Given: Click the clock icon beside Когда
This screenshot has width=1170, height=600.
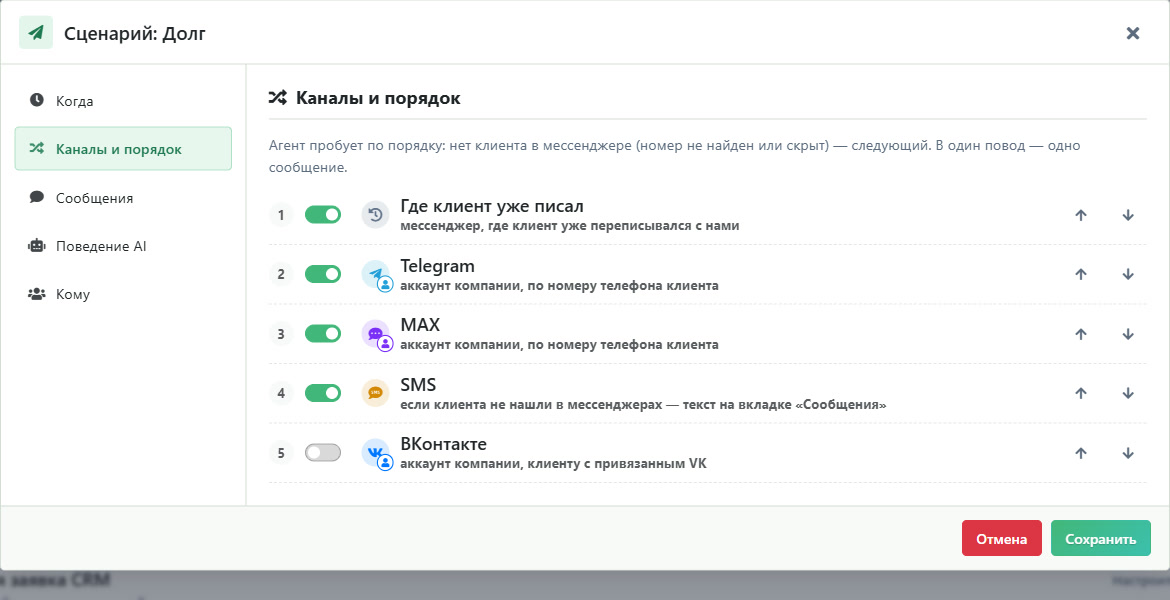Looking at the screenshot, I should [37, 100].
